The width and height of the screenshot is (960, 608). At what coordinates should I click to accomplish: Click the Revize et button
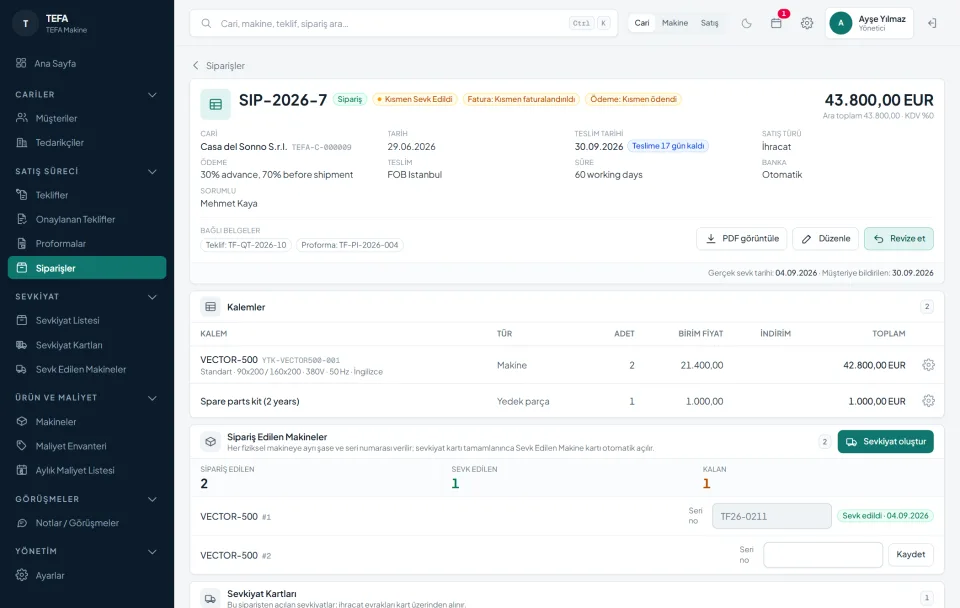tap(899, 239)
